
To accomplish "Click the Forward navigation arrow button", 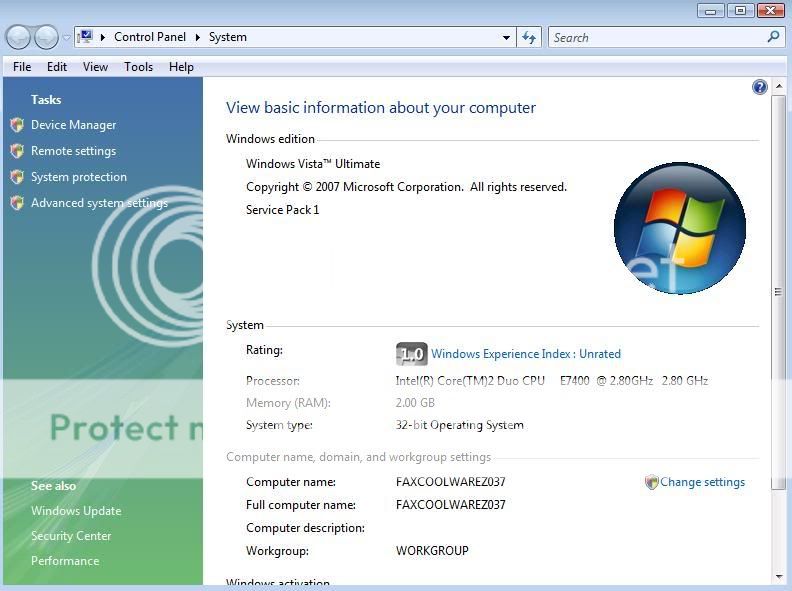I will click(x=46, y=37).
